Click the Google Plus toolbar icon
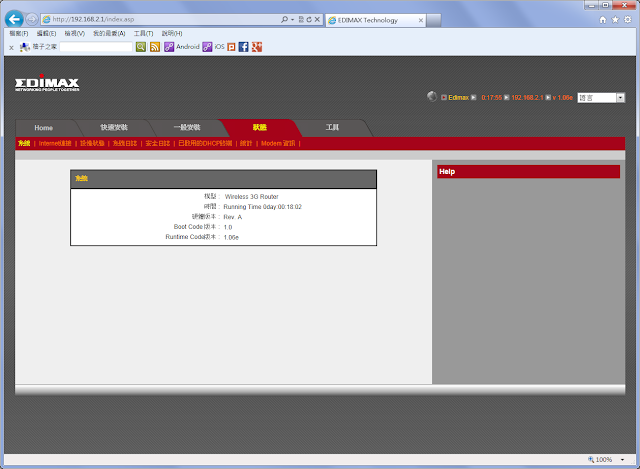The width and height of the screenshot is (640, 469). click(x=257, y=47)
